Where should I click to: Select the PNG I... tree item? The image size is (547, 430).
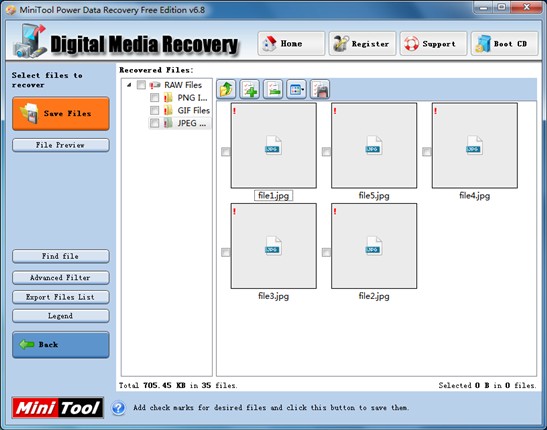[192, 98]
